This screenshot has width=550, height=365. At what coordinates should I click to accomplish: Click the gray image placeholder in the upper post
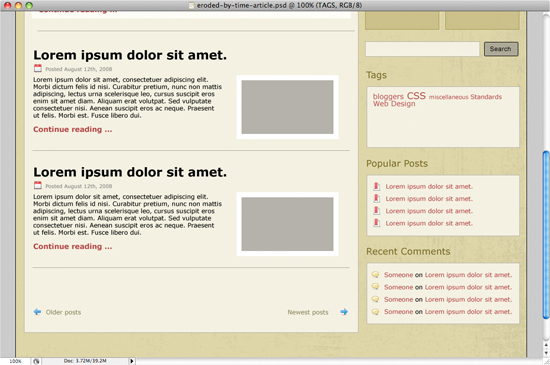(x=287, y=107)
